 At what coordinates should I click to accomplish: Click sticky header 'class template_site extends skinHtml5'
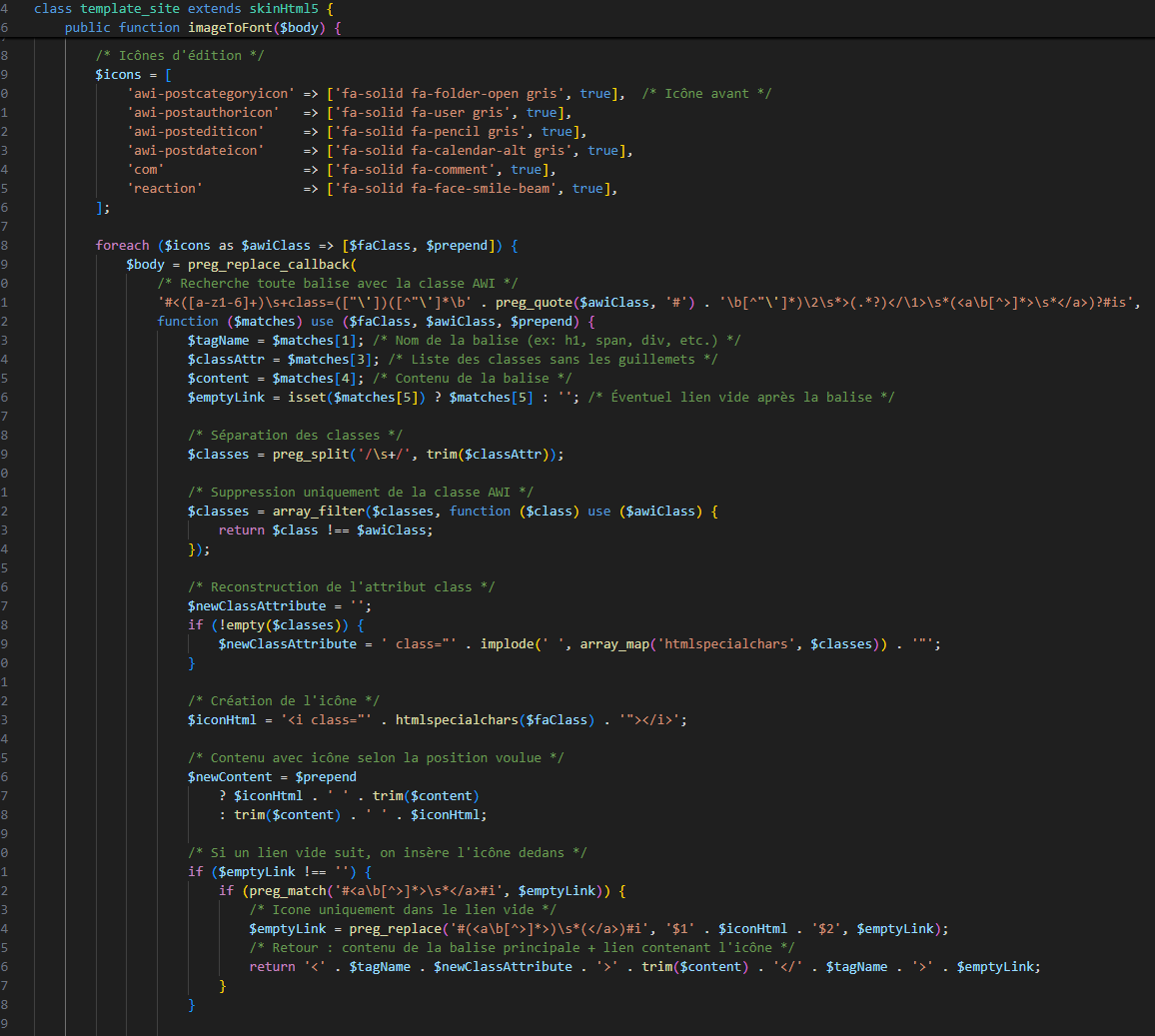[184, 9]
